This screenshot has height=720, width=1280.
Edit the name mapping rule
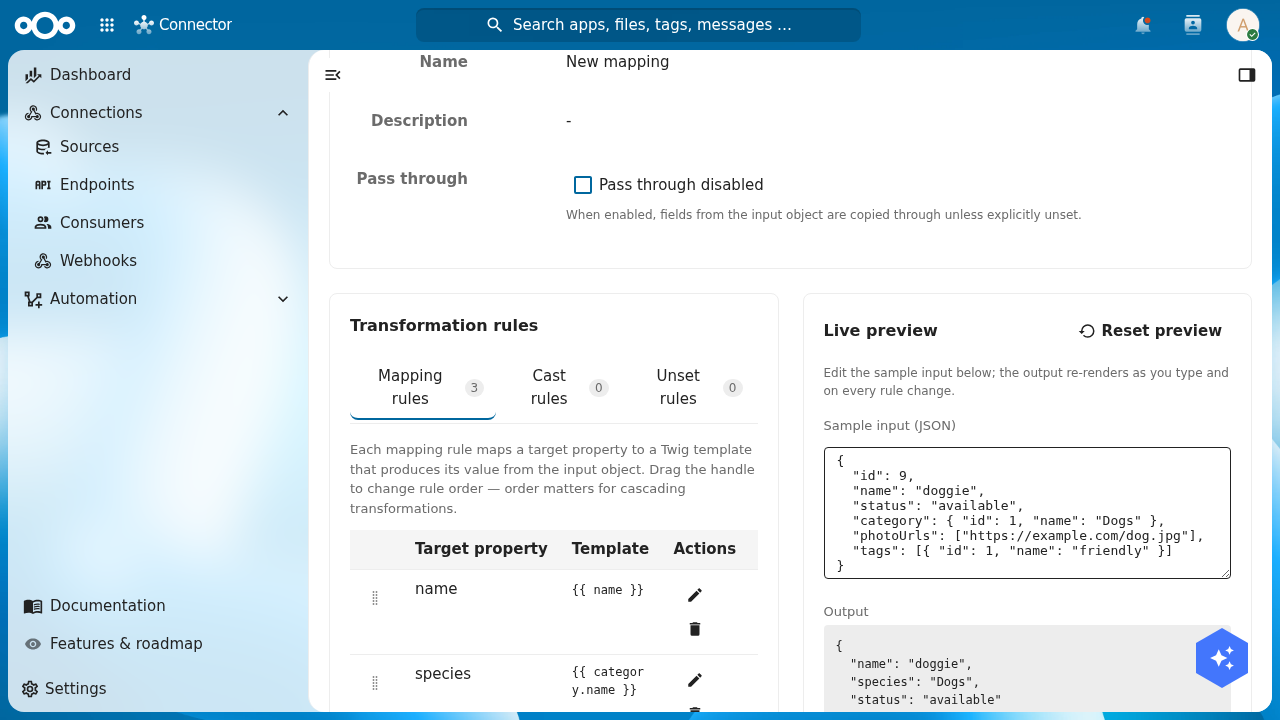click(695, 595)
